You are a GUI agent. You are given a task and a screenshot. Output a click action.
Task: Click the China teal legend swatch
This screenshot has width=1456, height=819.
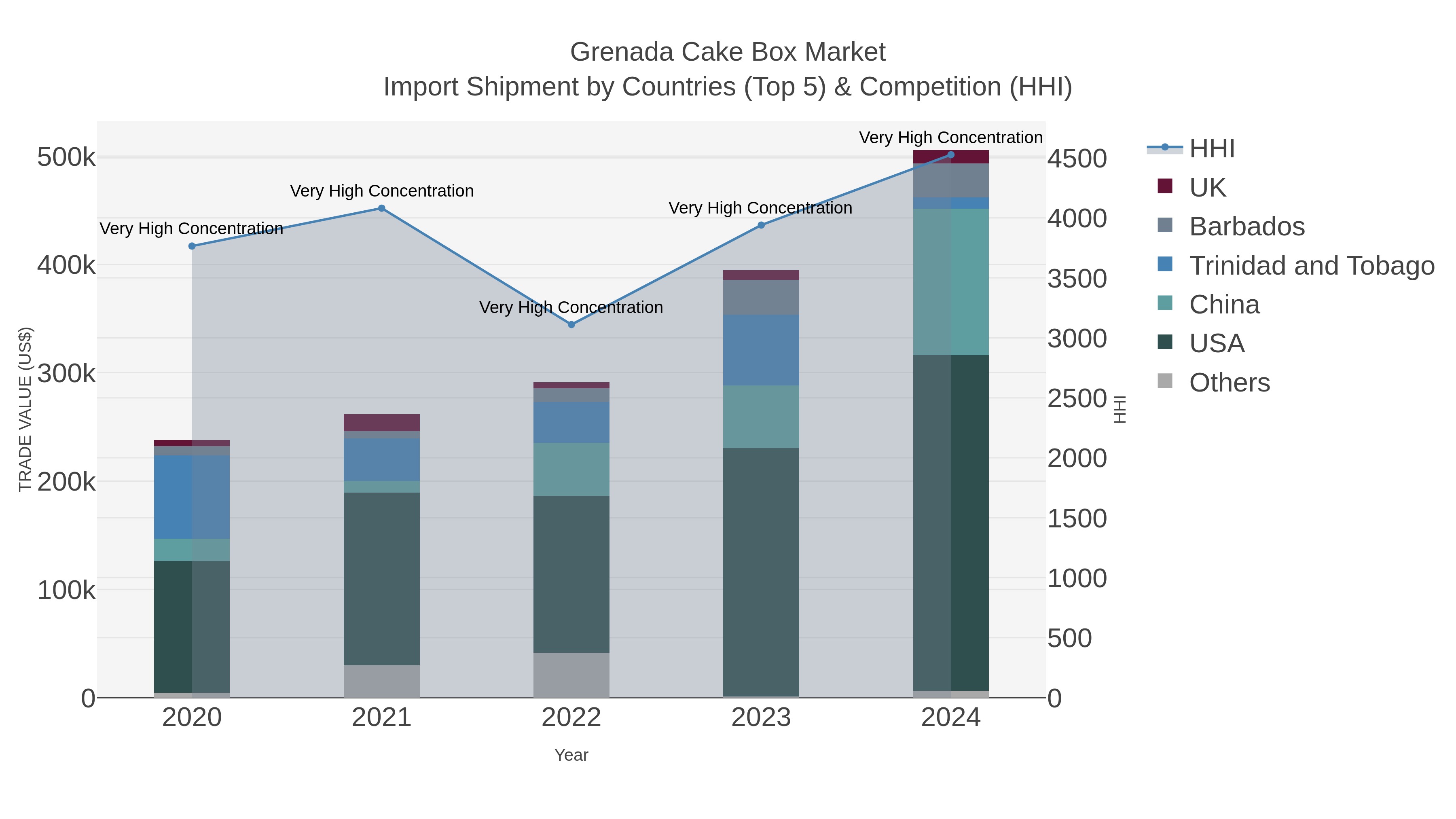(1165, 303)
